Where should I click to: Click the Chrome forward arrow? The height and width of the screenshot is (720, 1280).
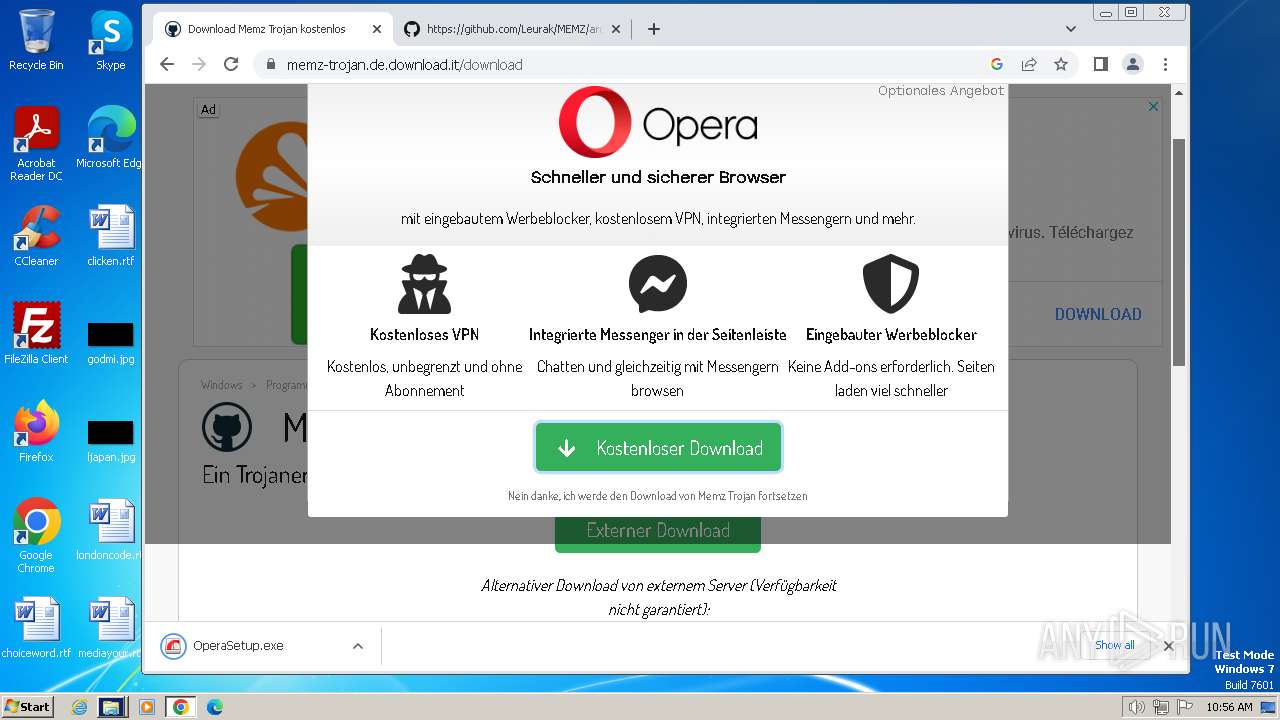tap(199, 64)
